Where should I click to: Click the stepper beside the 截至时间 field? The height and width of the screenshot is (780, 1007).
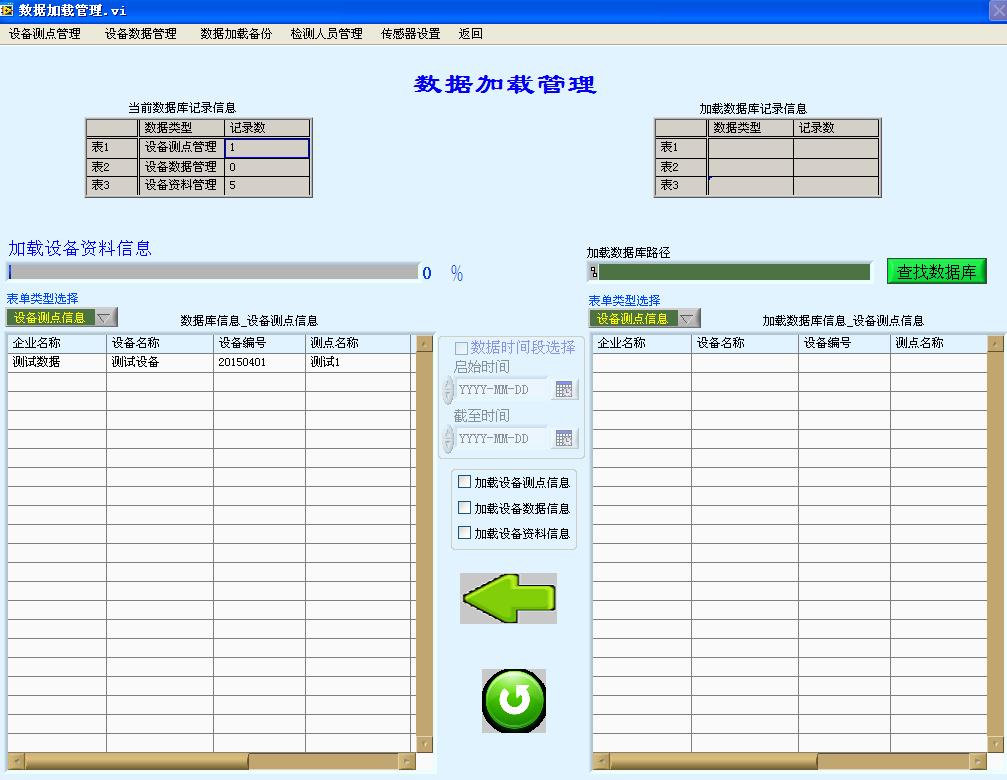tap(447, 438)
